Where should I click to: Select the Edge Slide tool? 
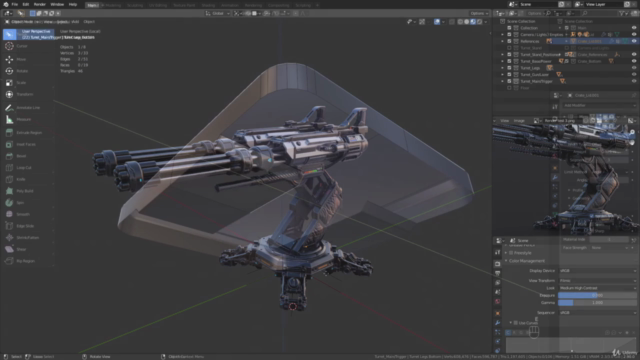[x=9, y=226]
